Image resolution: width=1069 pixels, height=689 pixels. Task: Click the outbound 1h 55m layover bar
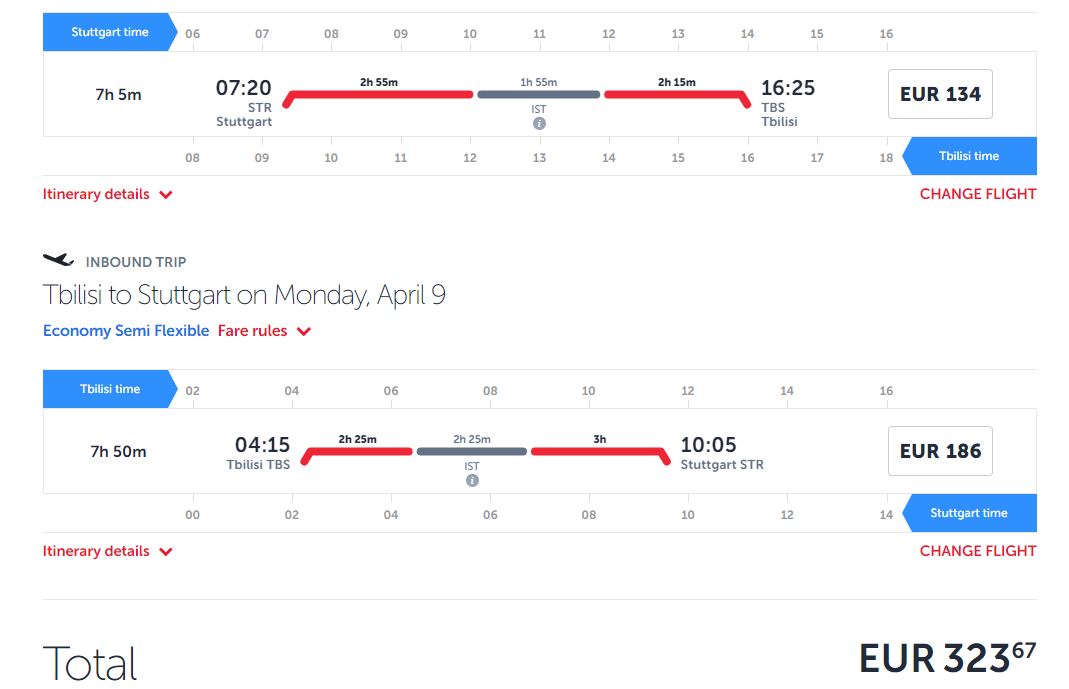pos(539,95)
